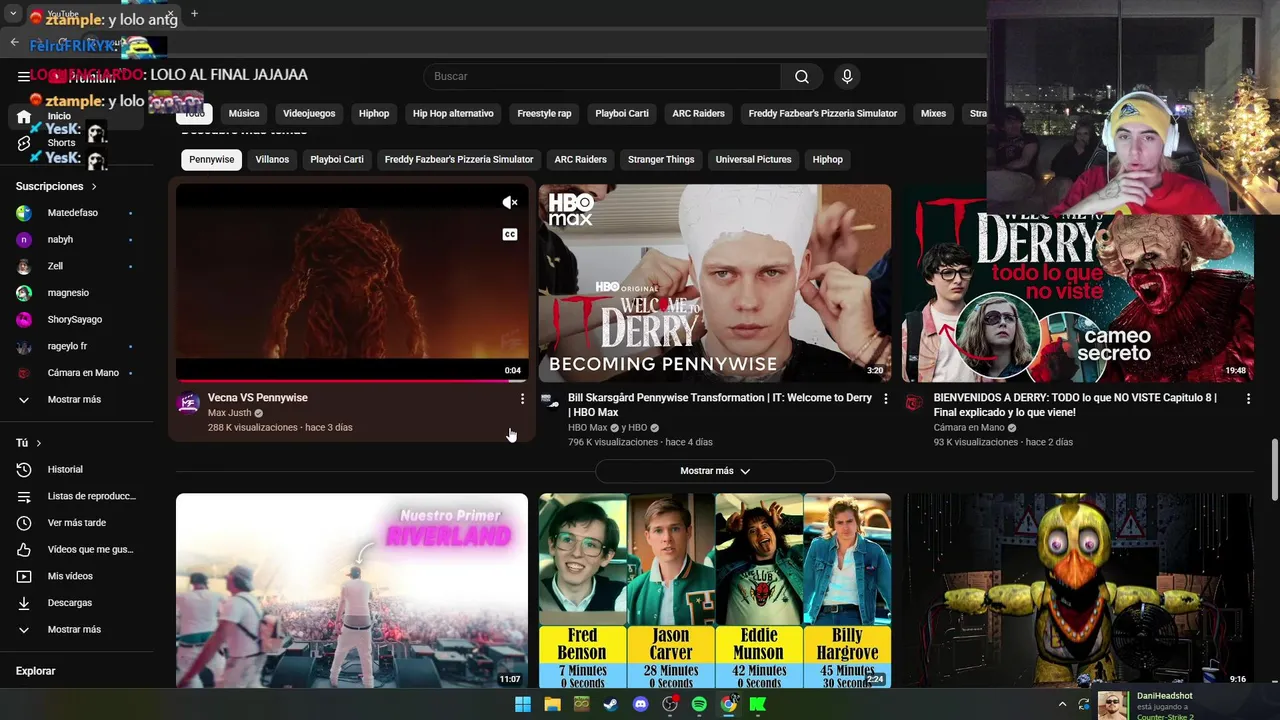The height and width of the screenshot is (720, 1280).
Task: Select the Stranger Things topic chip
Action: coord(661,159)
